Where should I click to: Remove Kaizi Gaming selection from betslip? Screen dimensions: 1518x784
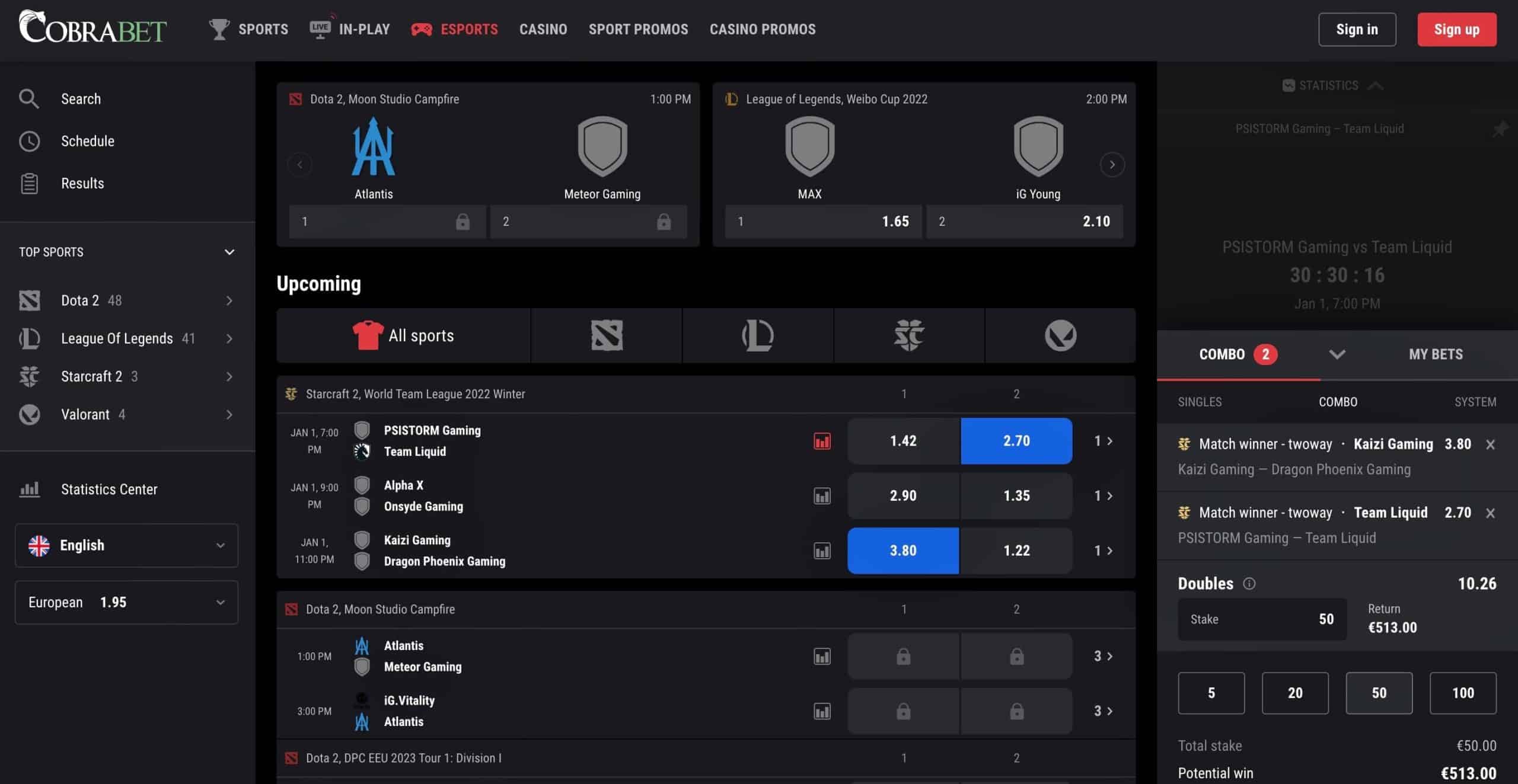pos(1490,444)
